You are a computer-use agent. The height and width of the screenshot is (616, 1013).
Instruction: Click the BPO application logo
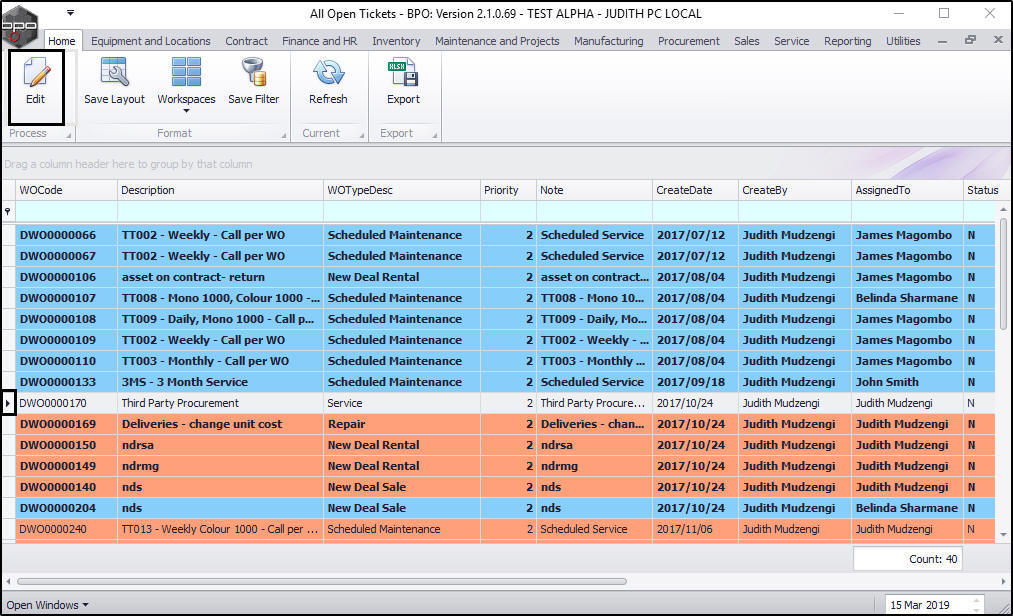tap(19, 25)
